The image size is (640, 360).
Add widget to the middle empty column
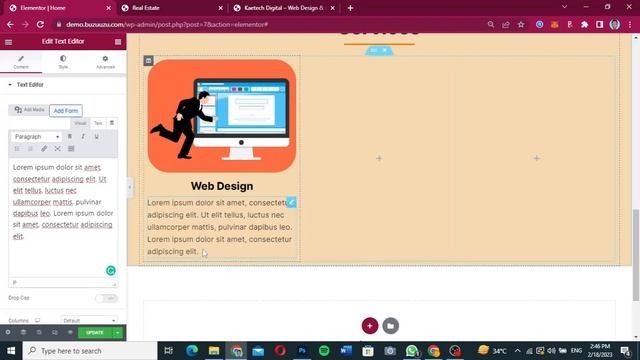(x=379, y=158)
